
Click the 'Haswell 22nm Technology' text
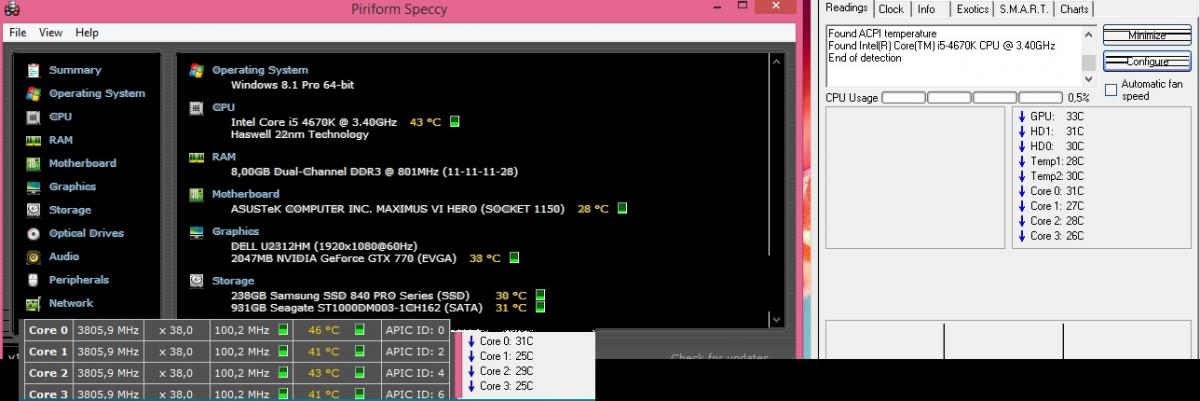coord(299,134)
